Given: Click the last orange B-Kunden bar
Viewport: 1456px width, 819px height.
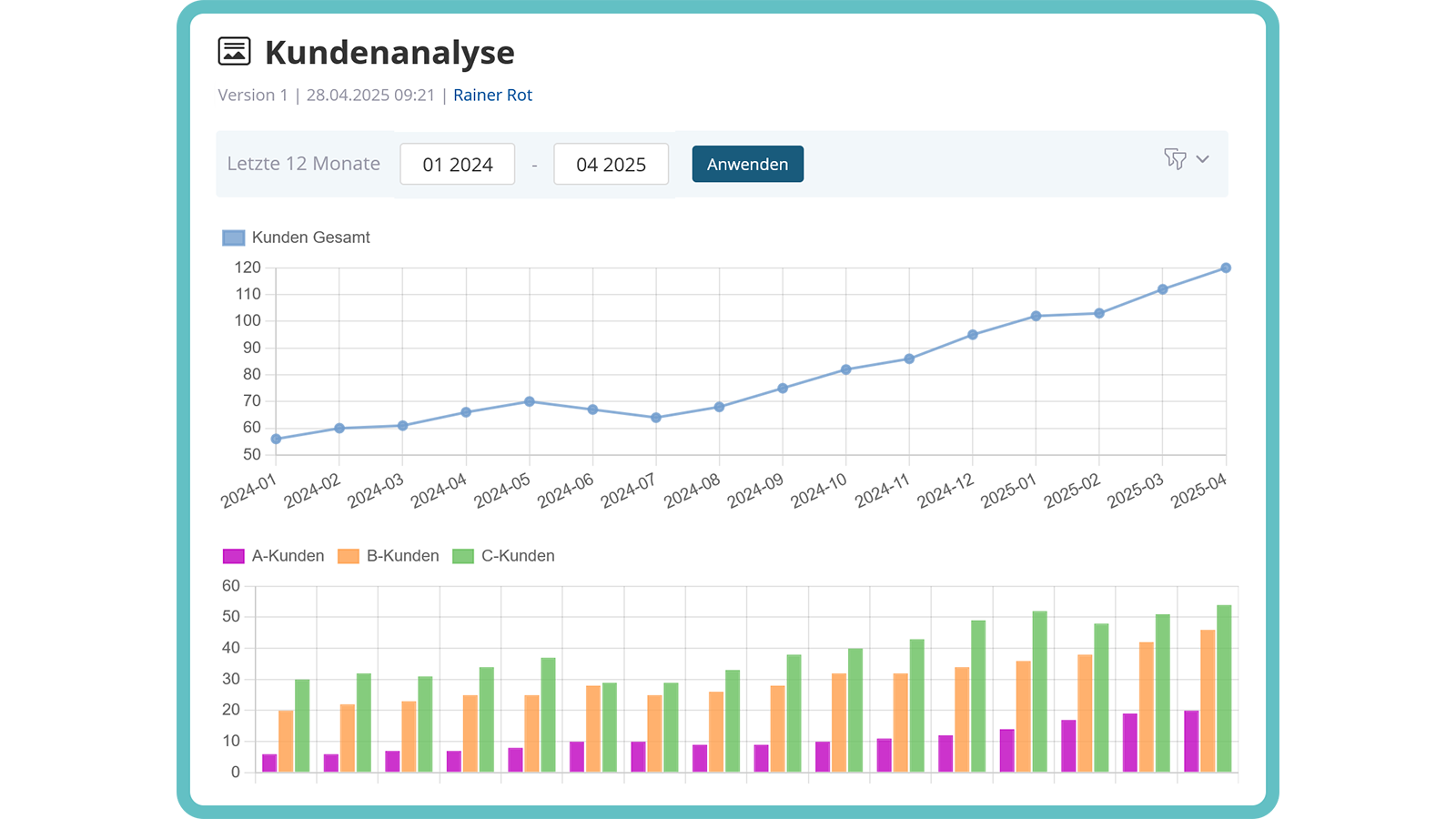Looking at the screenshot, I should click(1208, 702).
